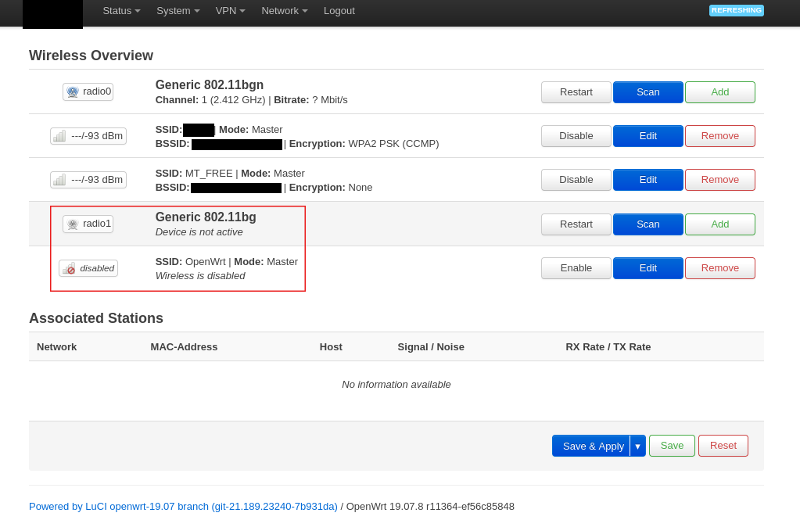Open the VPN menu
Viewport: 800px width, 520px height.
coord(230,11)
